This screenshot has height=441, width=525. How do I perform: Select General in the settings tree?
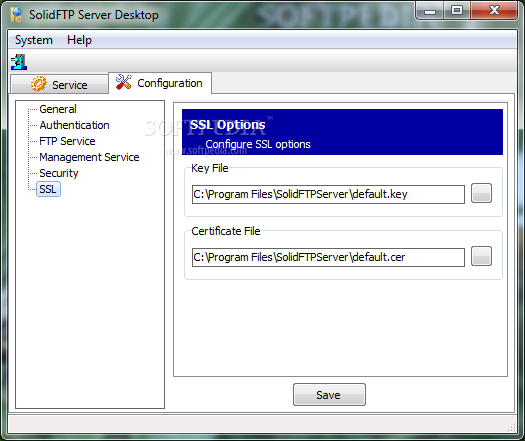[x=58, y=109]
